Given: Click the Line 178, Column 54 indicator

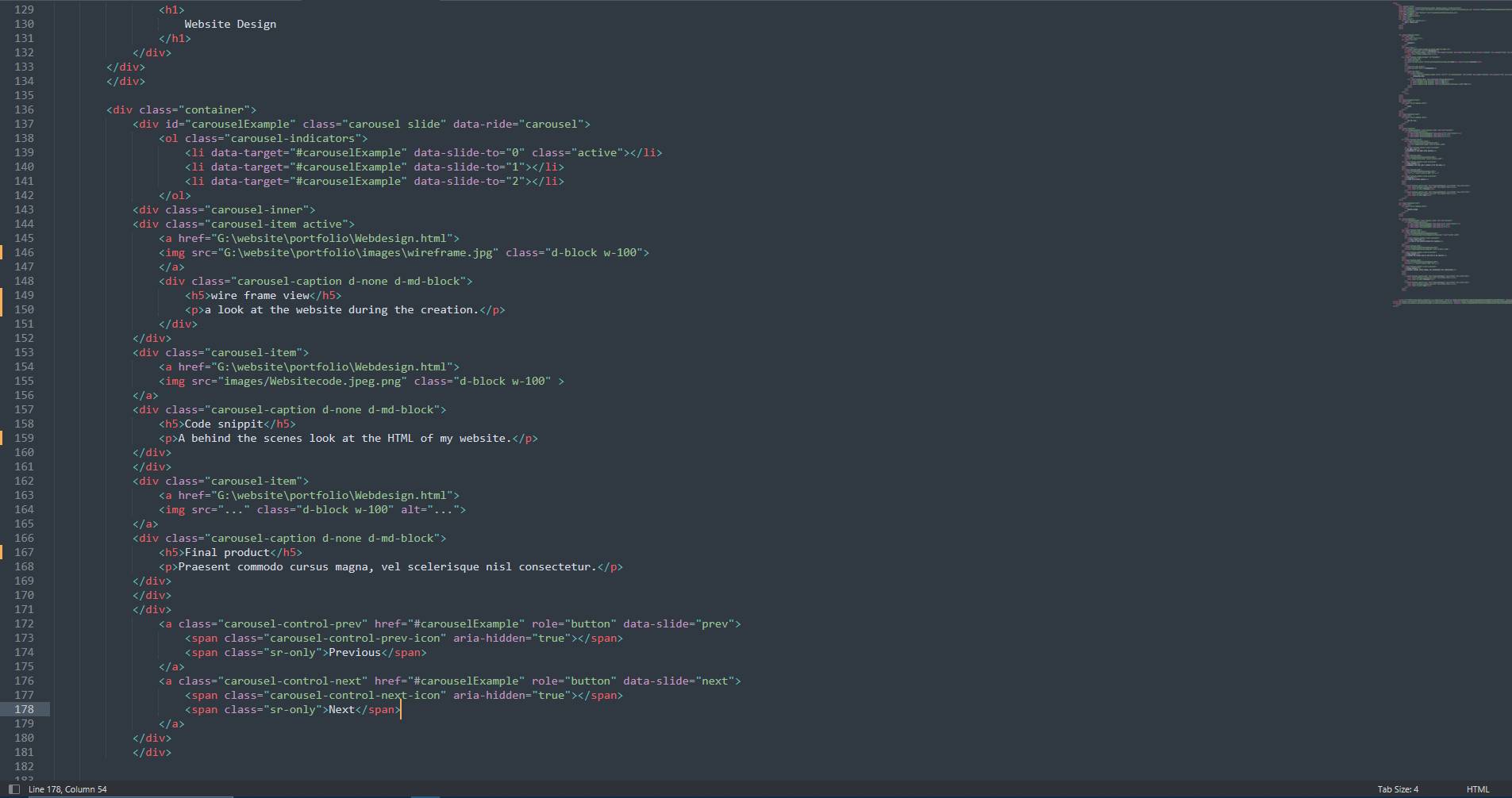Looking at the screenshot, I should click(x=67, y=789).
